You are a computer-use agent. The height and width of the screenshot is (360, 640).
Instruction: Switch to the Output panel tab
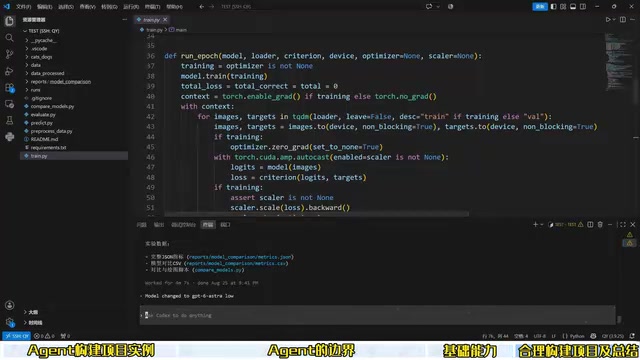(158, 225)
